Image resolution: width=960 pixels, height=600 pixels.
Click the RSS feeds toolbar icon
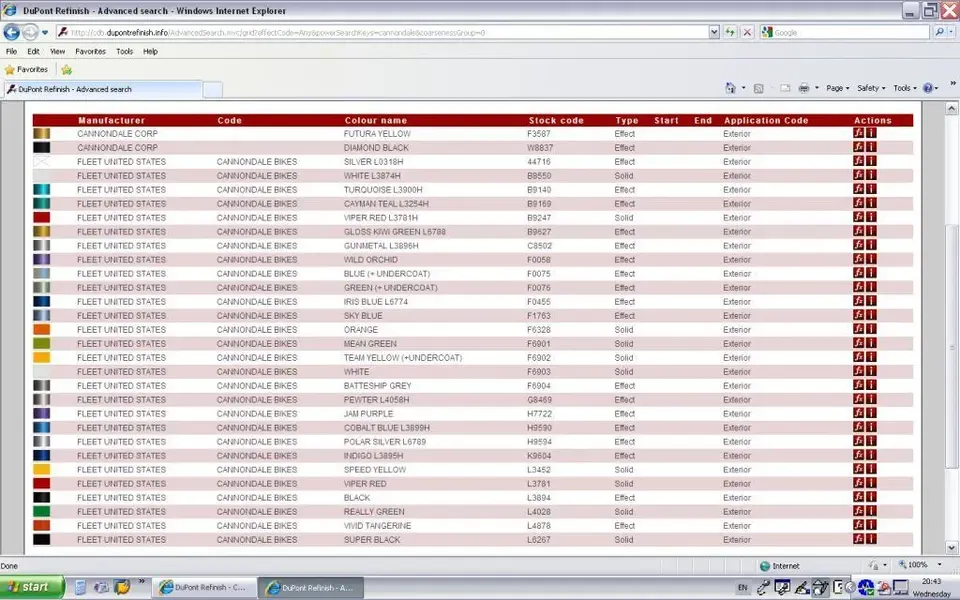click(x=759, y=88)
